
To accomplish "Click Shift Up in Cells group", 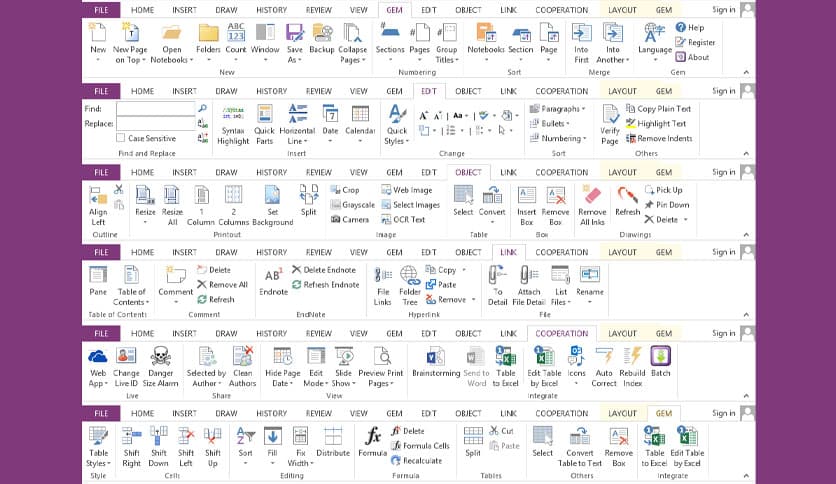I will (212, 447).
